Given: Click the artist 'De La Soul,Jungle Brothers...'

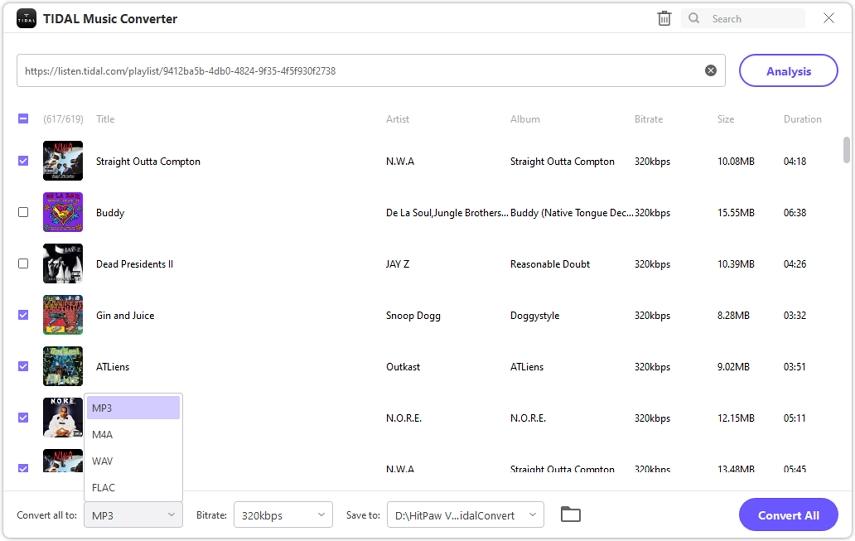Looking at the screenshot, I should [x=447, y=213].
